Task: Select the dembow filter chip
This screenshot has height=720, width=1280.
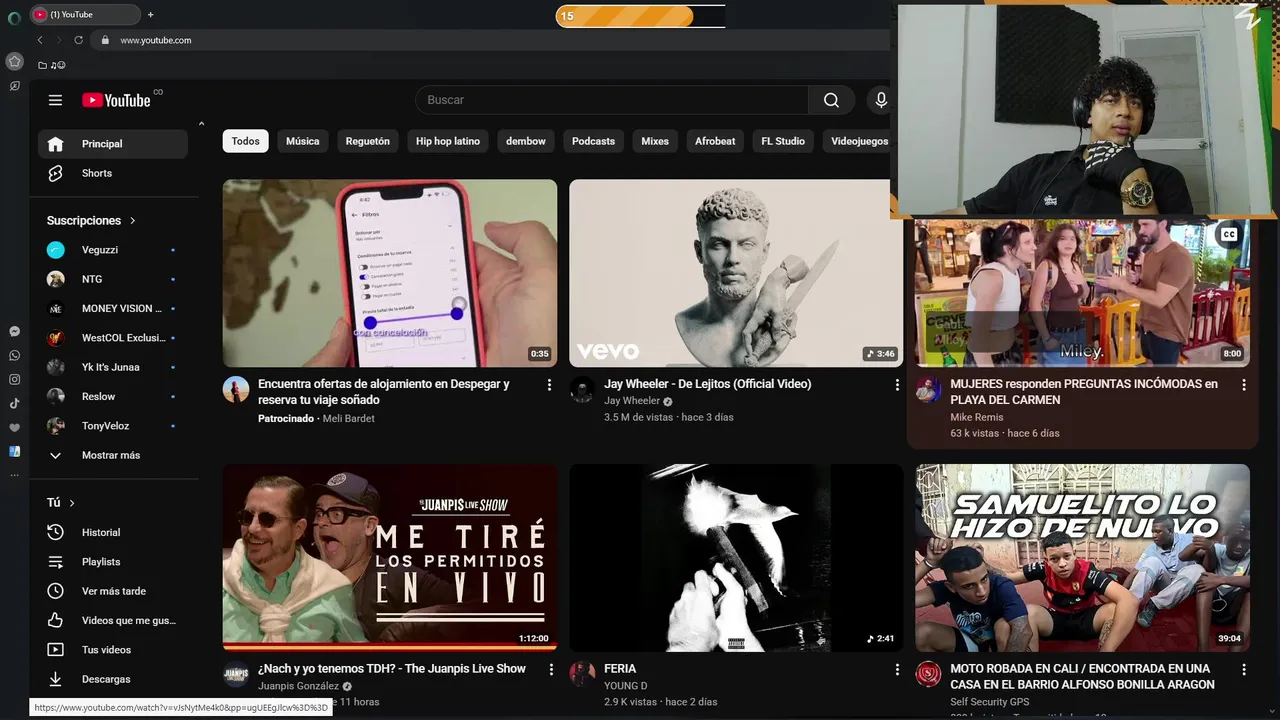Action: click(x=526, y=141)
